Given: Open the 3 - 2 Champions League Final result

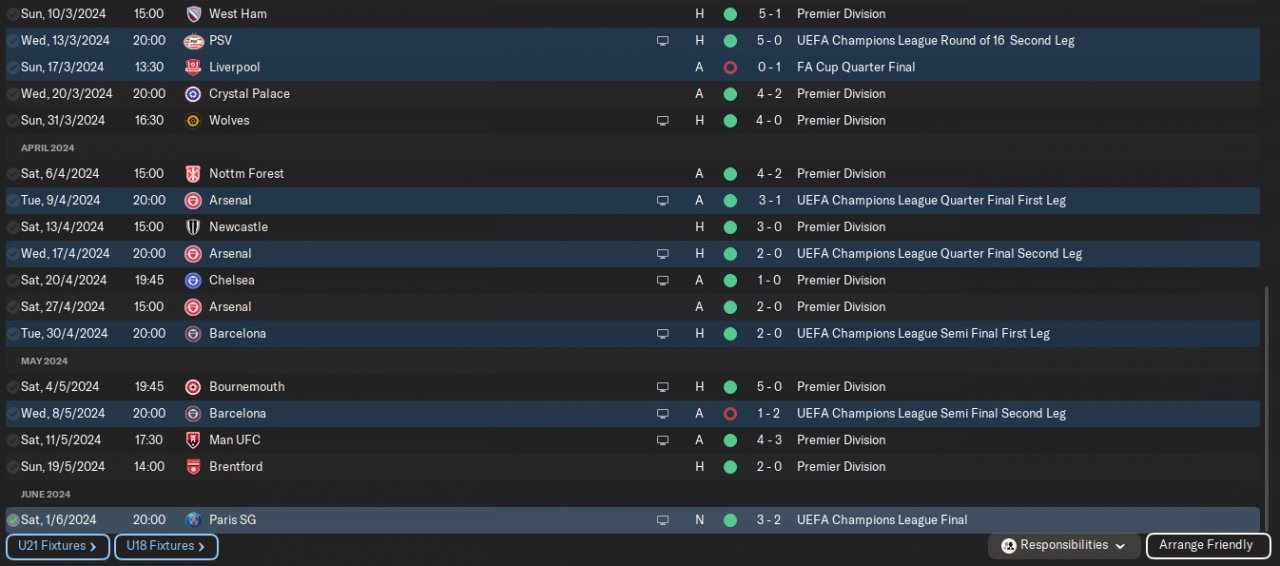Looking at the screenshot, I should click(770, 520).
